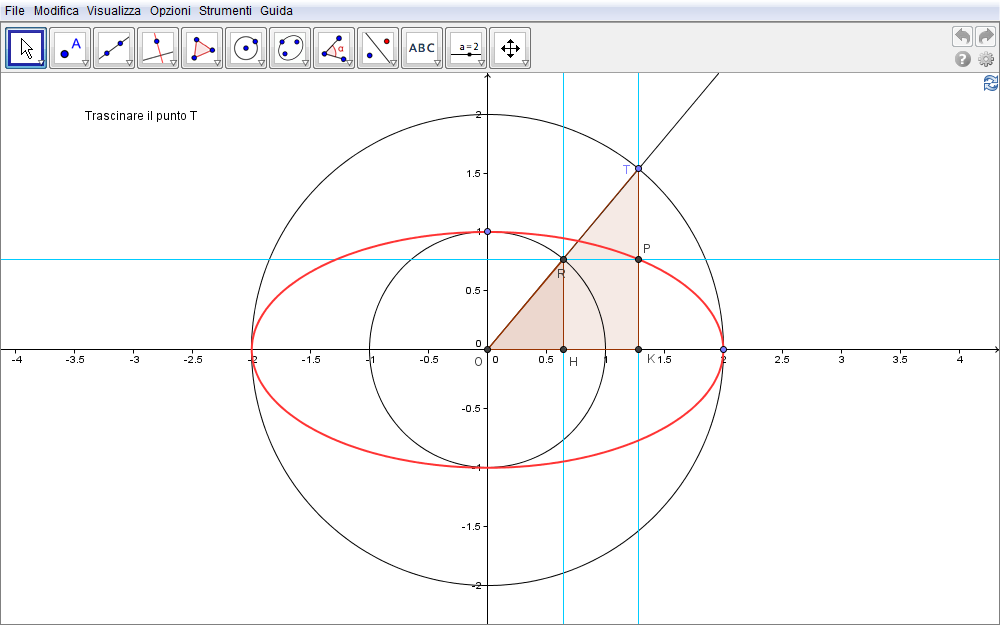
Task: Select the Circle with center tool
Action: [246, 47]
